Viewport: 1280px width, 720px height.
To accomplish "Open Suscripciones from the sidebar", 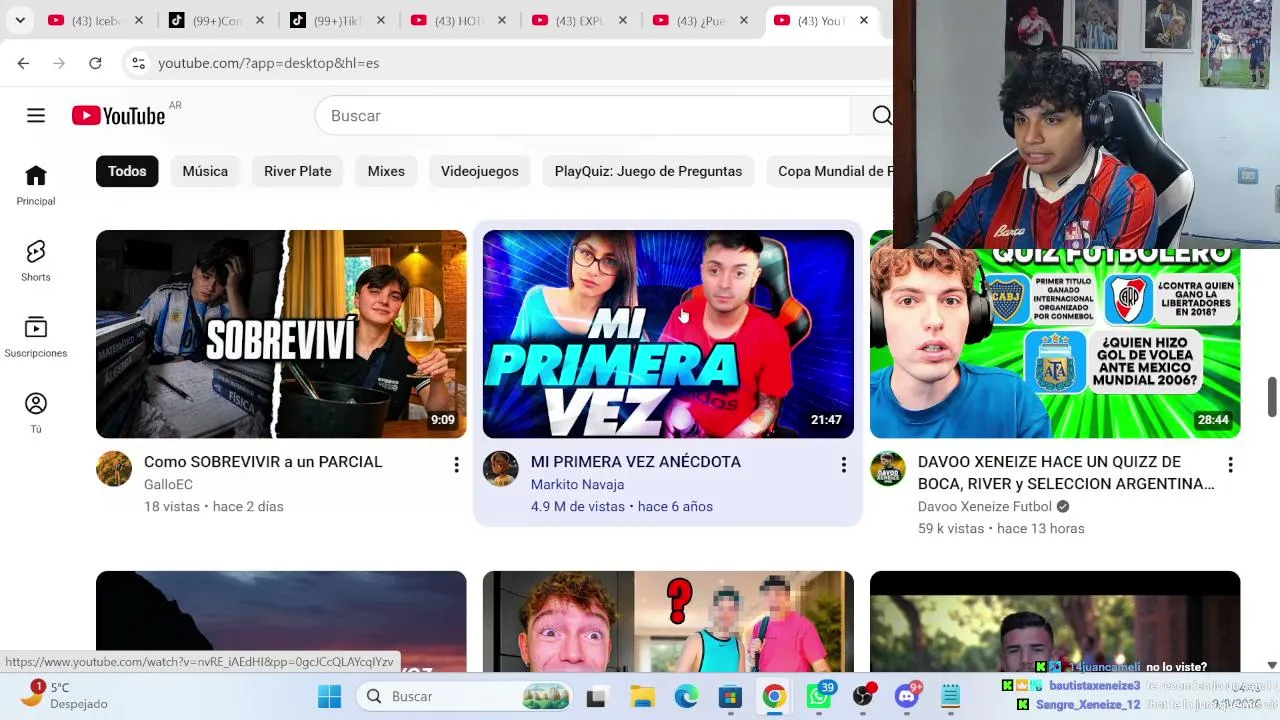I will tap(36, 338).
